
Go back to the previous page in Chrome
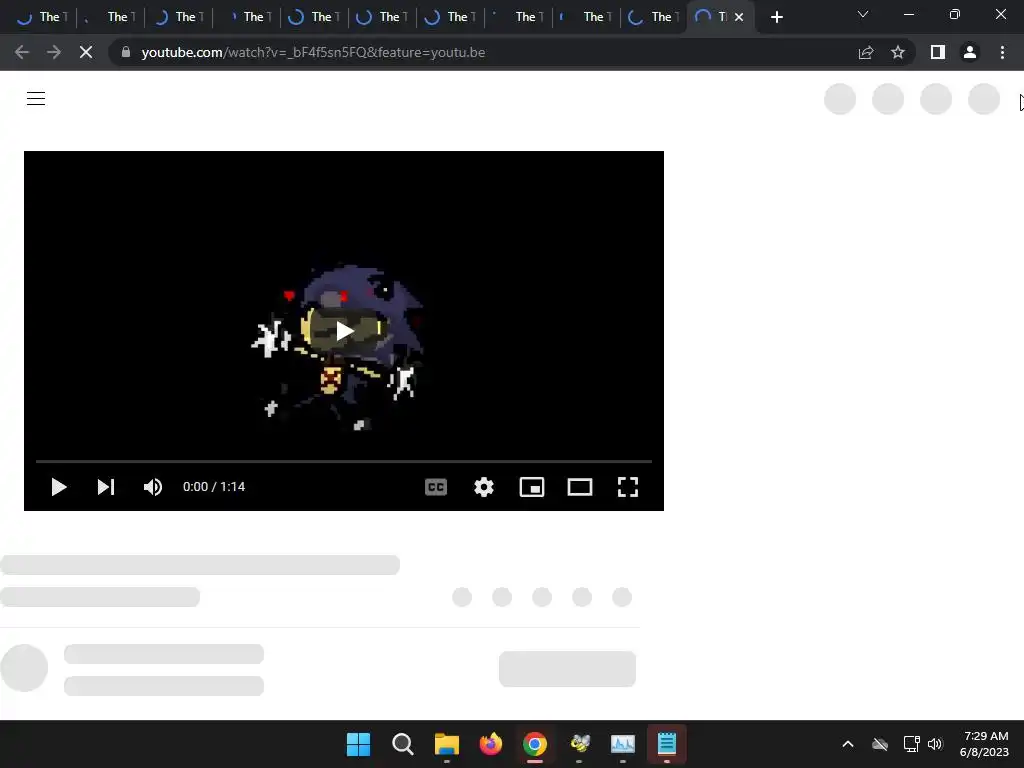22,52
